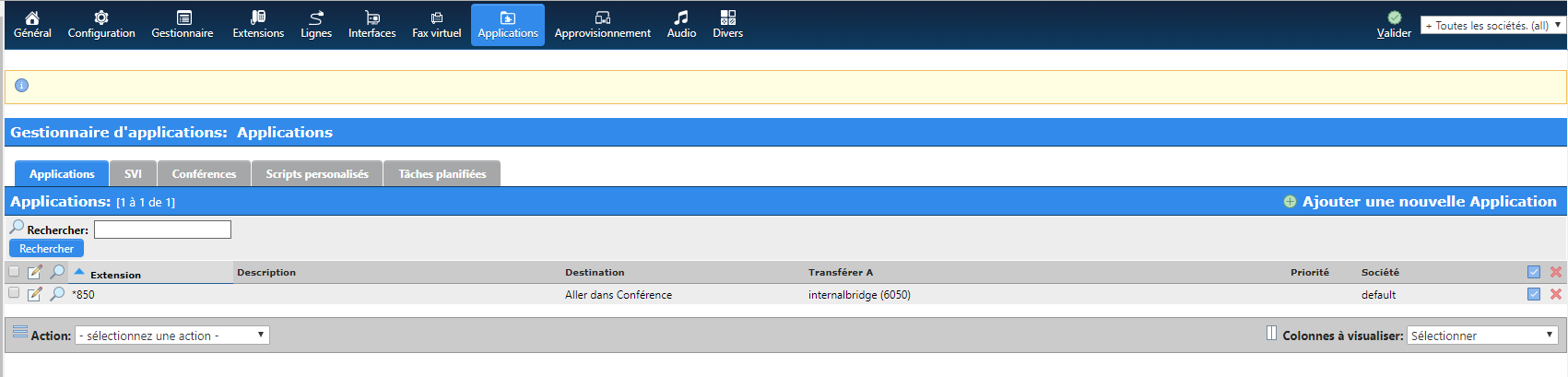Tick the checkbox for the *850 row
Viewport: 1568px width, 377px height.
click(14, 293)
